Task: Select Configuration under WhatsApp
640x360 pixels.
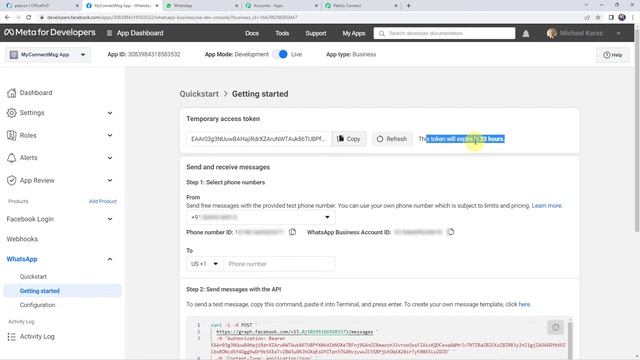Action: point(37,305)
